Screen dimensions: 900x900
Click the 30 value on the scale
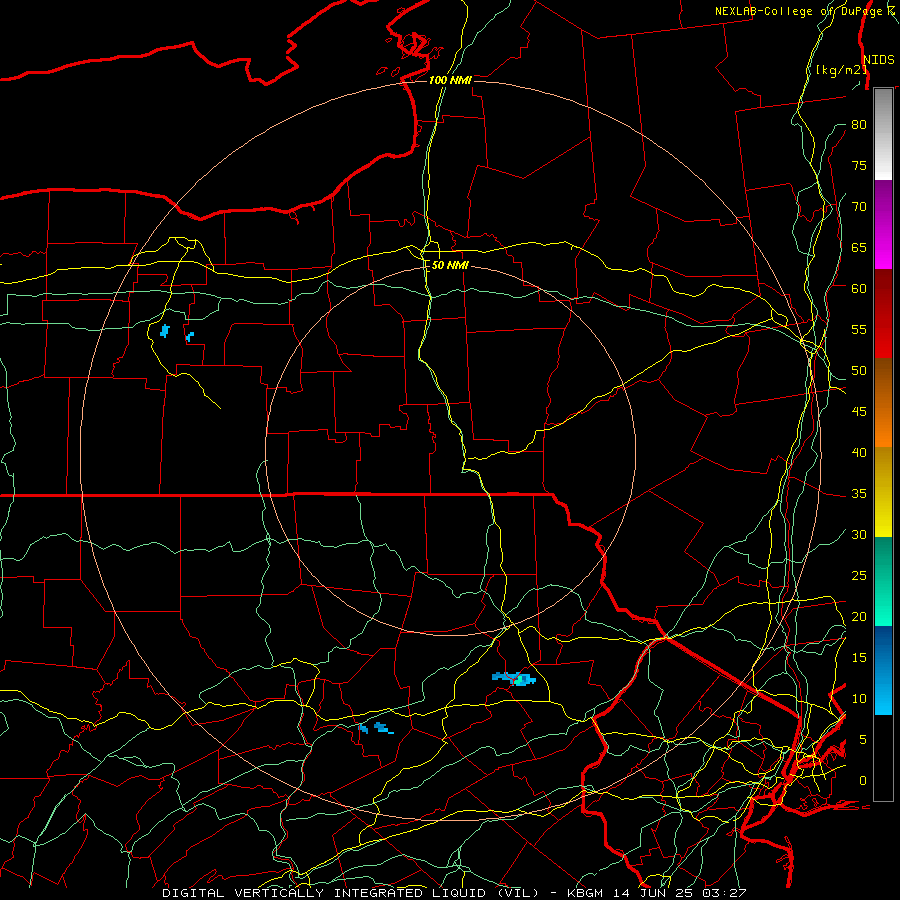(x=859, y=534)
